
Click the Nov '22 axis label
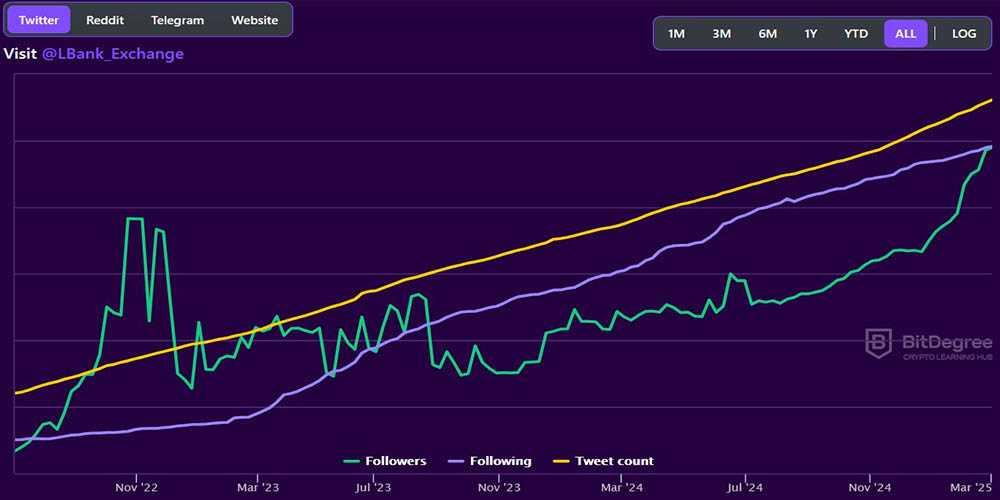coord(136,487)
